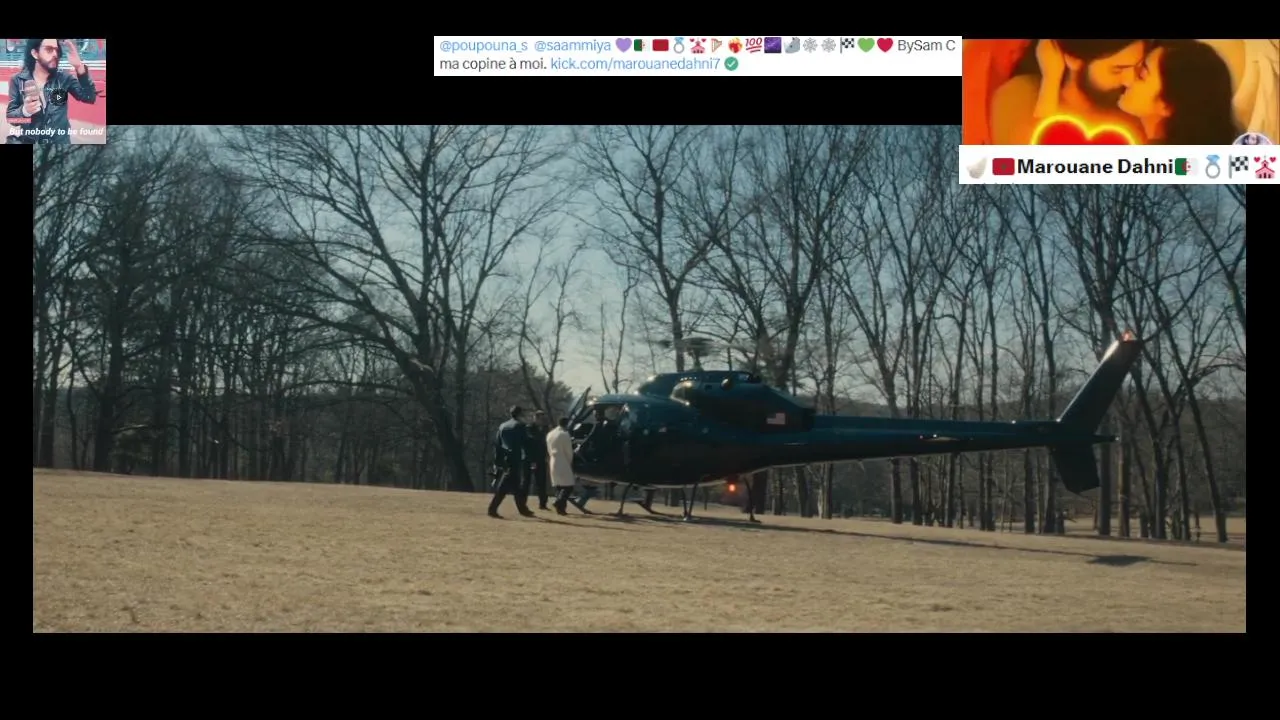Open the @saammiya mention link

coord(572,46)
